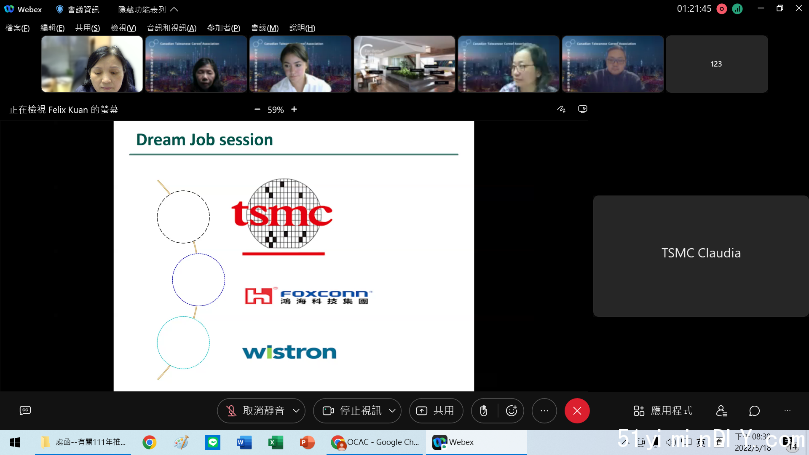Open Microsoft Excel in taskbar
The height and width of the screenshot is (455, 809).
[x=276, y=442]
